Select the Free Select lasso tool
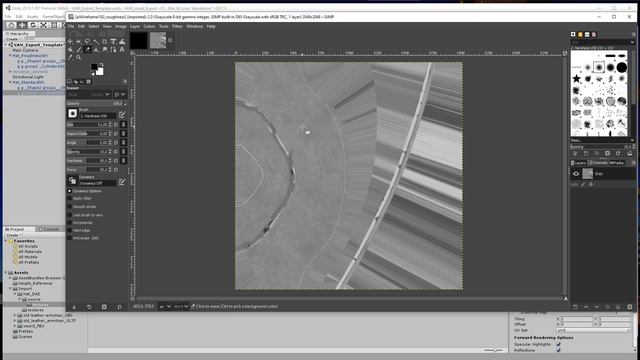 87,41
